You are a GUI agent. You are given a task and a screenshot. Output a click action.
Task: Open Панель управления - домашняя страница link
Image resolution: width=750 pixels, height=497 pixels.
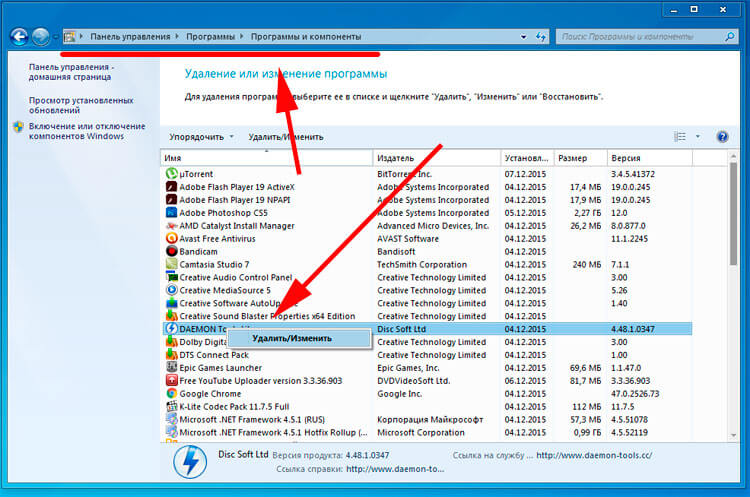tap(71, 72)
